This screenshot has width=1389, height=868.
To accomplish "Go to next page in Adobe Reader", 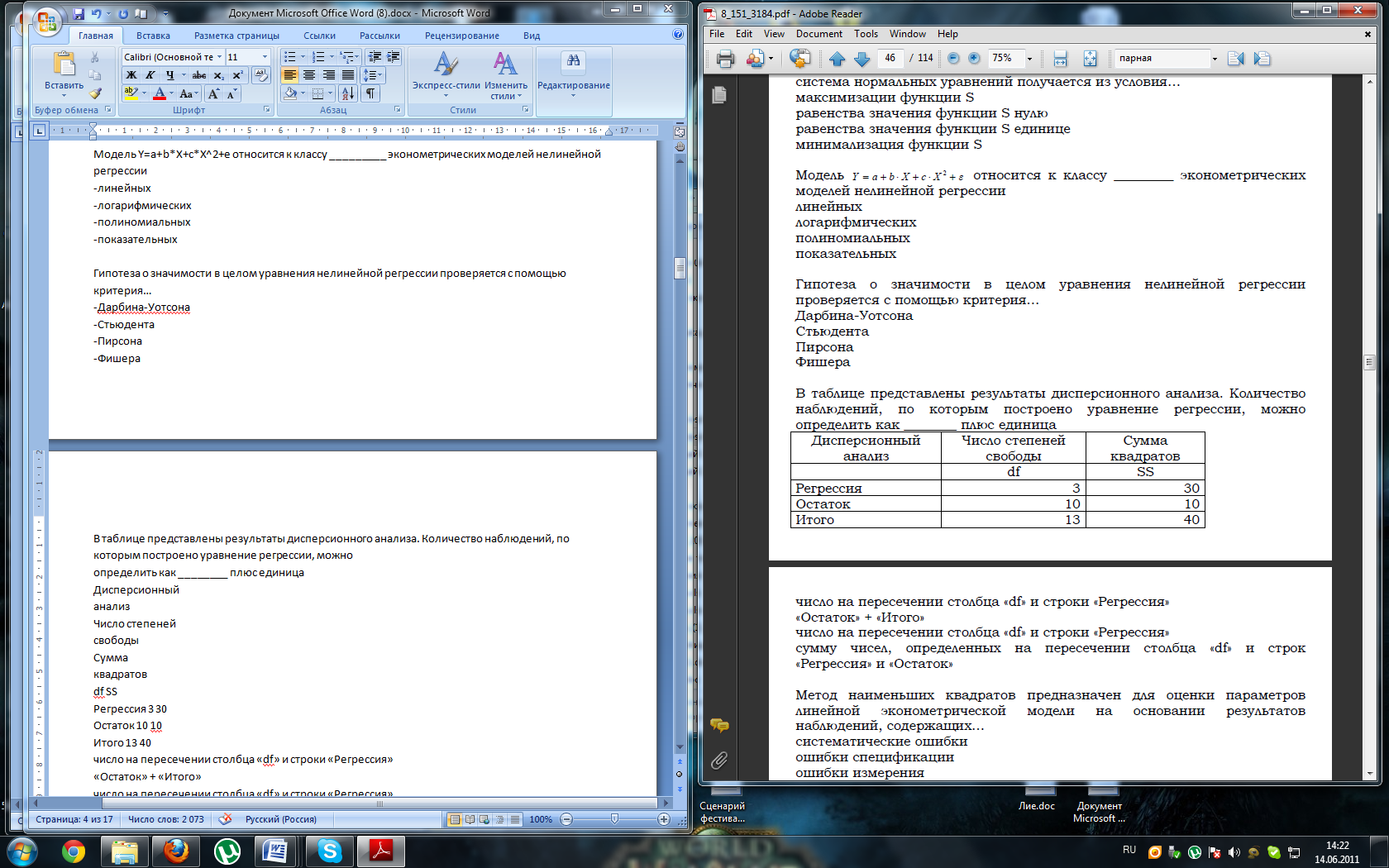I will coord(862,59).
